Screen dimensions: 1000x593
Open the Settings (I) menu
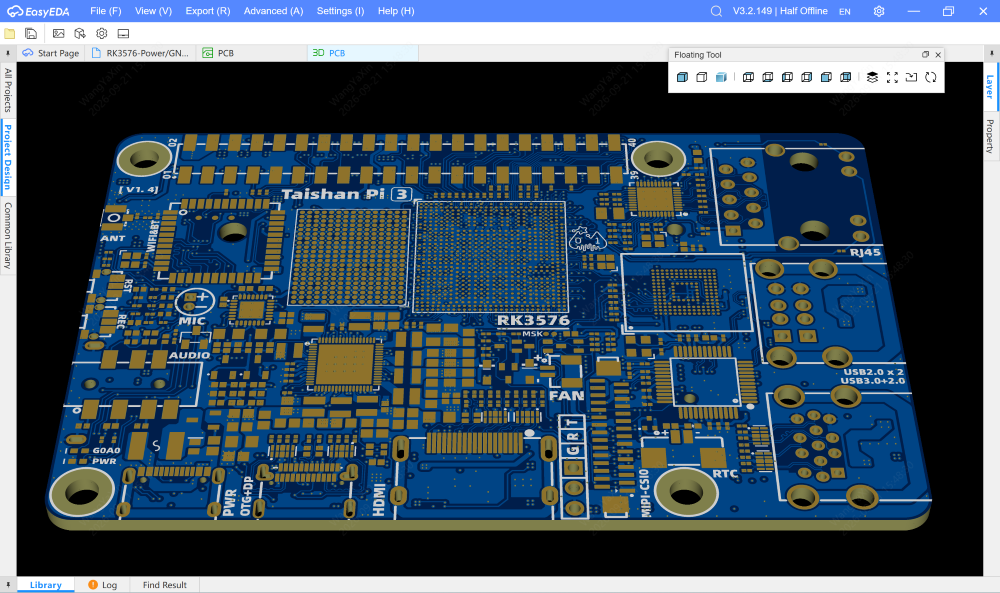tap(341, 11)
